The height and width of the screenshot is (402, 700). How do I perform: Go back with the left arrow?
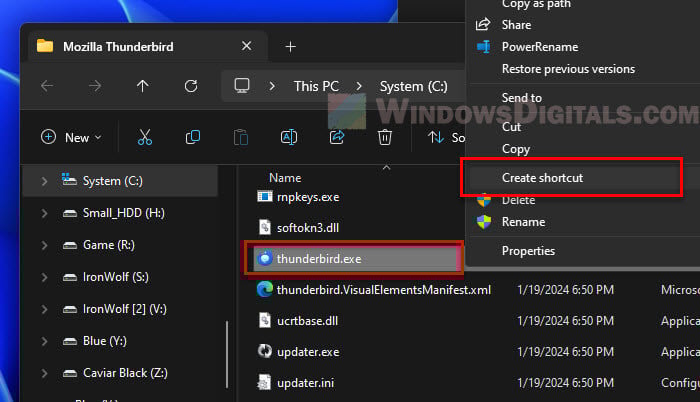click(x=47, y=86)
